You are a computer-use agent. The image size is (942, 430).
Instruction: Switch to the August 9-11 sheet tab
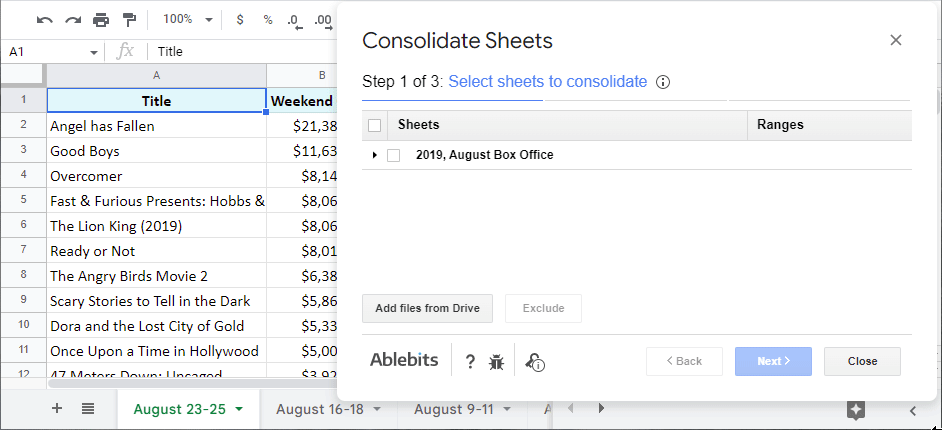(454, 409)
